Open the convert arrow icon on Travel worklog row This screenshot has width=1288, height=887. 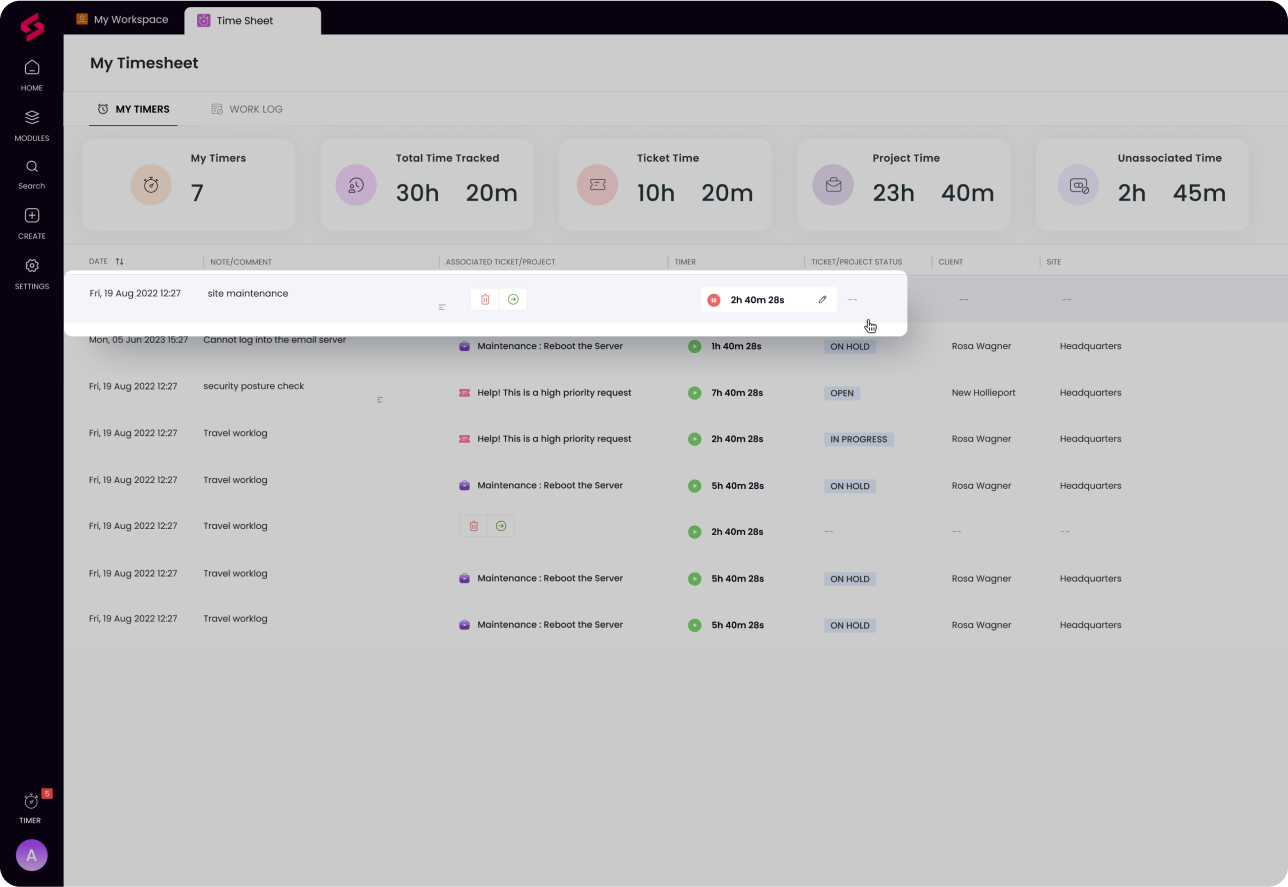pos(501,525)
